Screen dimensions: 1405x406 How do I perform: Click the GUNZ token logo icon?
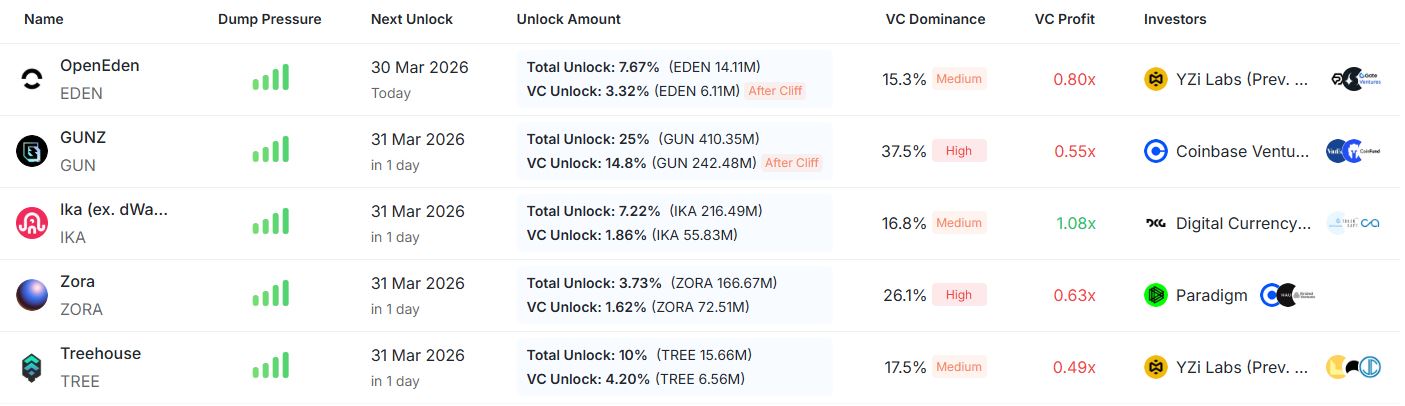pyautogui.click(x=32, y=151)
